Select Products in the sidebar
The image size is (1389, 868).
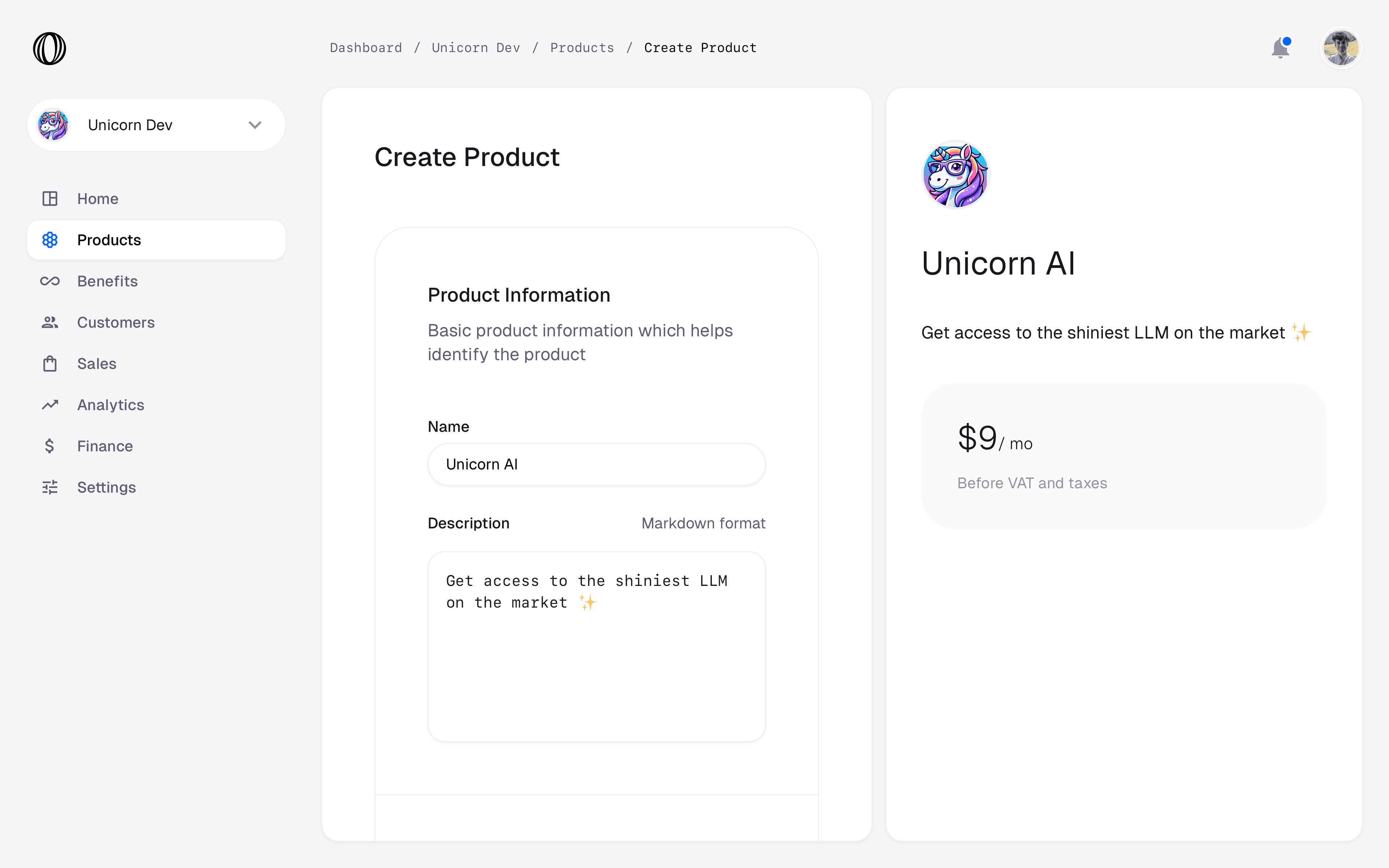coord(156,240)
